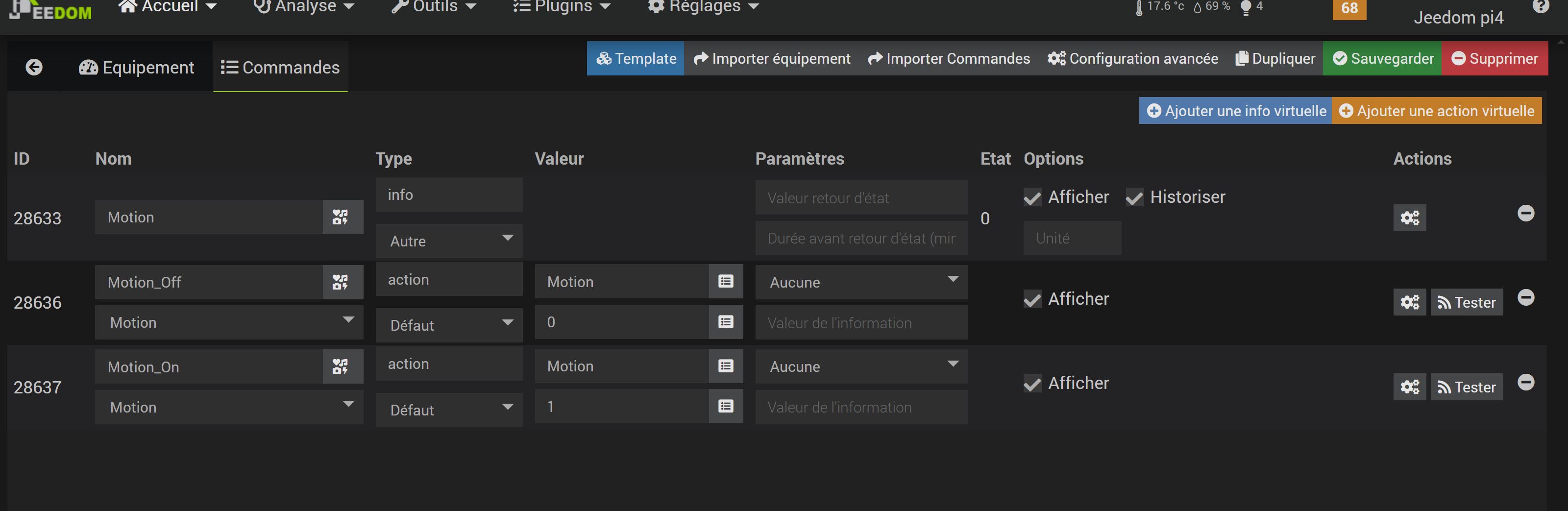
Task: Open the Aucune dropdown for Motion_Off
Action: pos(861,282)
